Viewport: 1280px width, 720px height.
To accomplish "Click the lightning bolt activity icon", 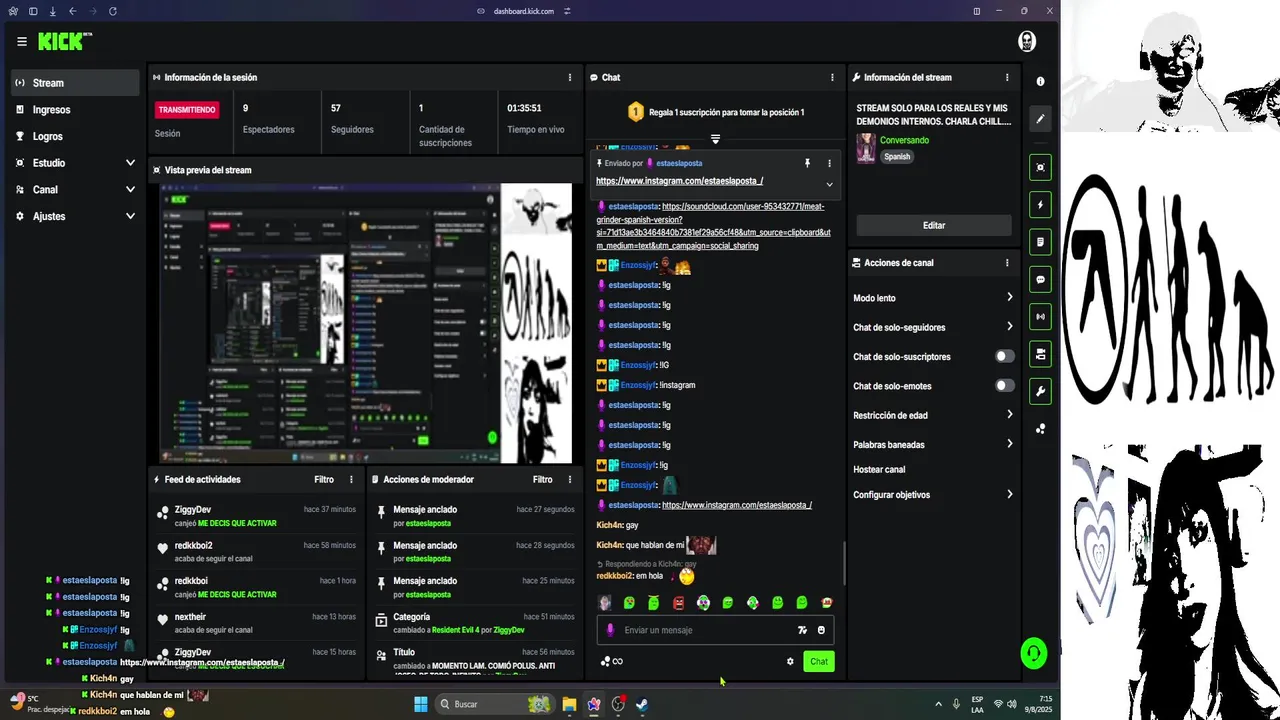I will [1040, 205].
